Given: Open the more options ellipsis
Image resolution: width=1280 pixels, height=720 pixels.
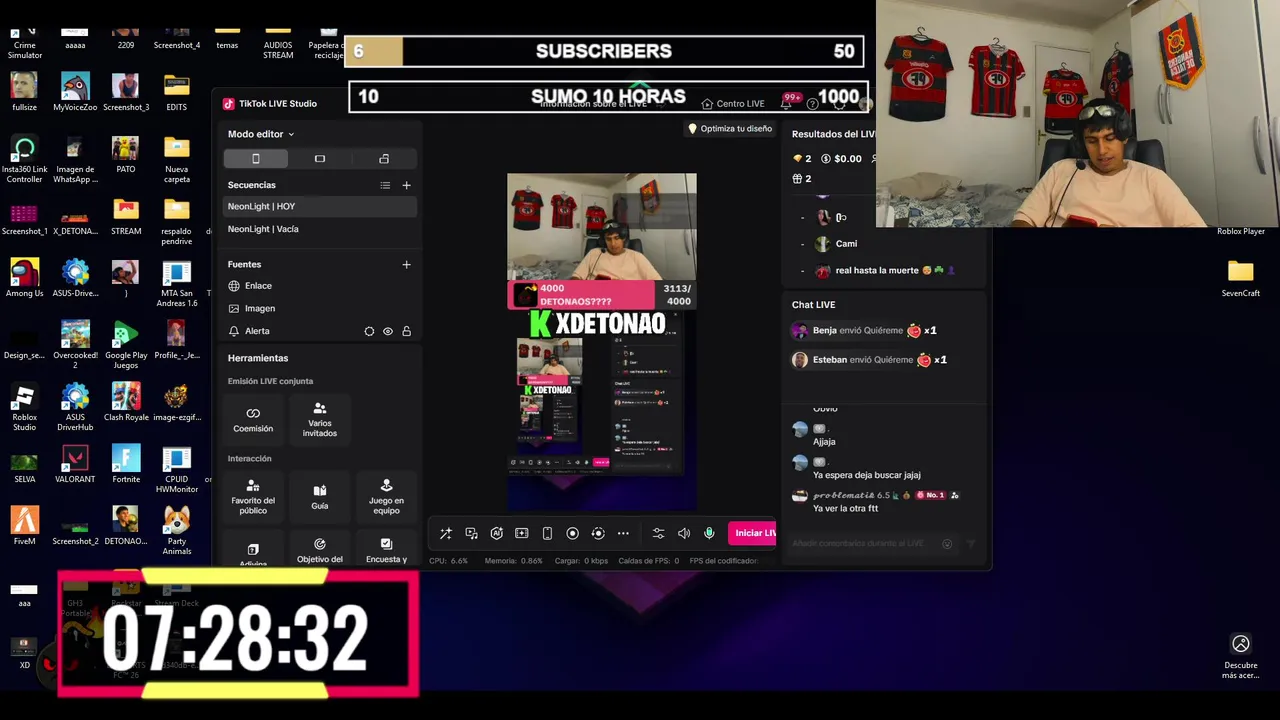Looking at the screenshot, I should (x=623, y=534).
